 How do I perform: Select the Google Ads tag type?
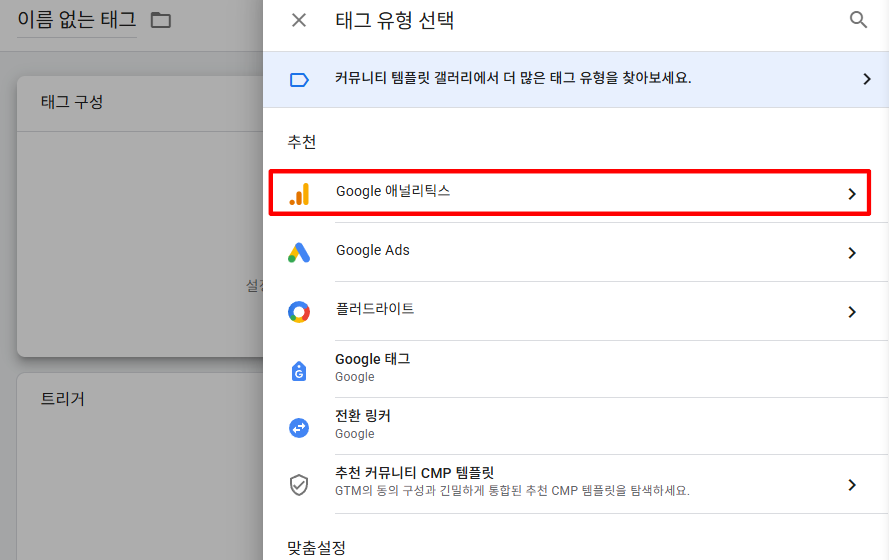tap(575, 252)
